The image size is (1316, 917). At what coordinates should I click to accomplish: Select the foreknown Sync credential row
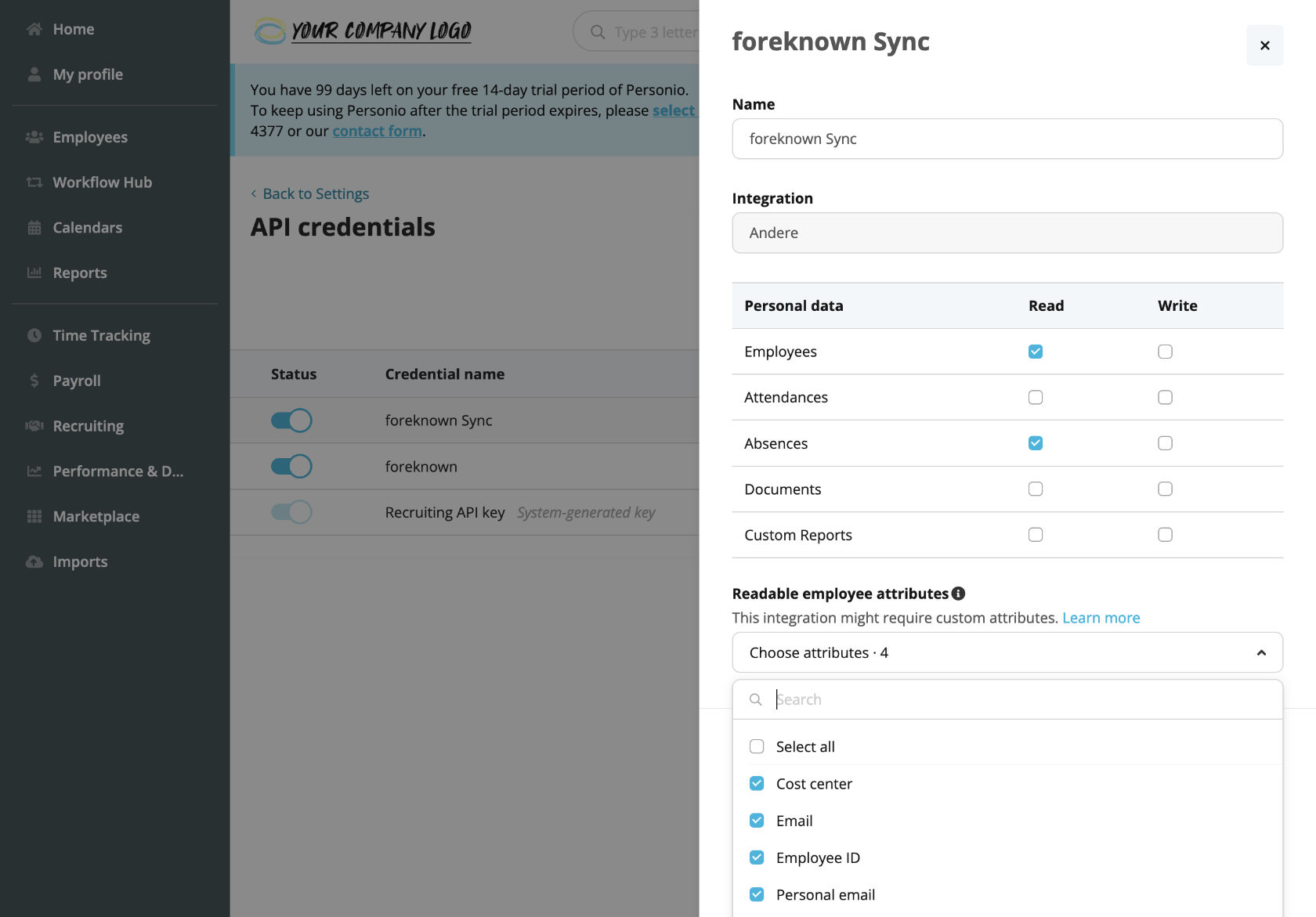click(x=465, y=421)
